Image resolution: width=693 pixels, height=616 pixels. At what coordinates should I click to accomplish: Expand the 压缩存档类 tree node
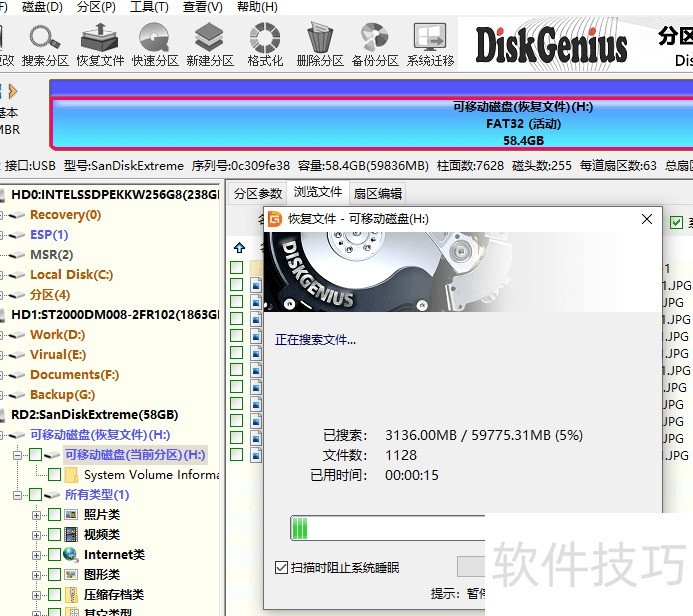click(36, 595)
